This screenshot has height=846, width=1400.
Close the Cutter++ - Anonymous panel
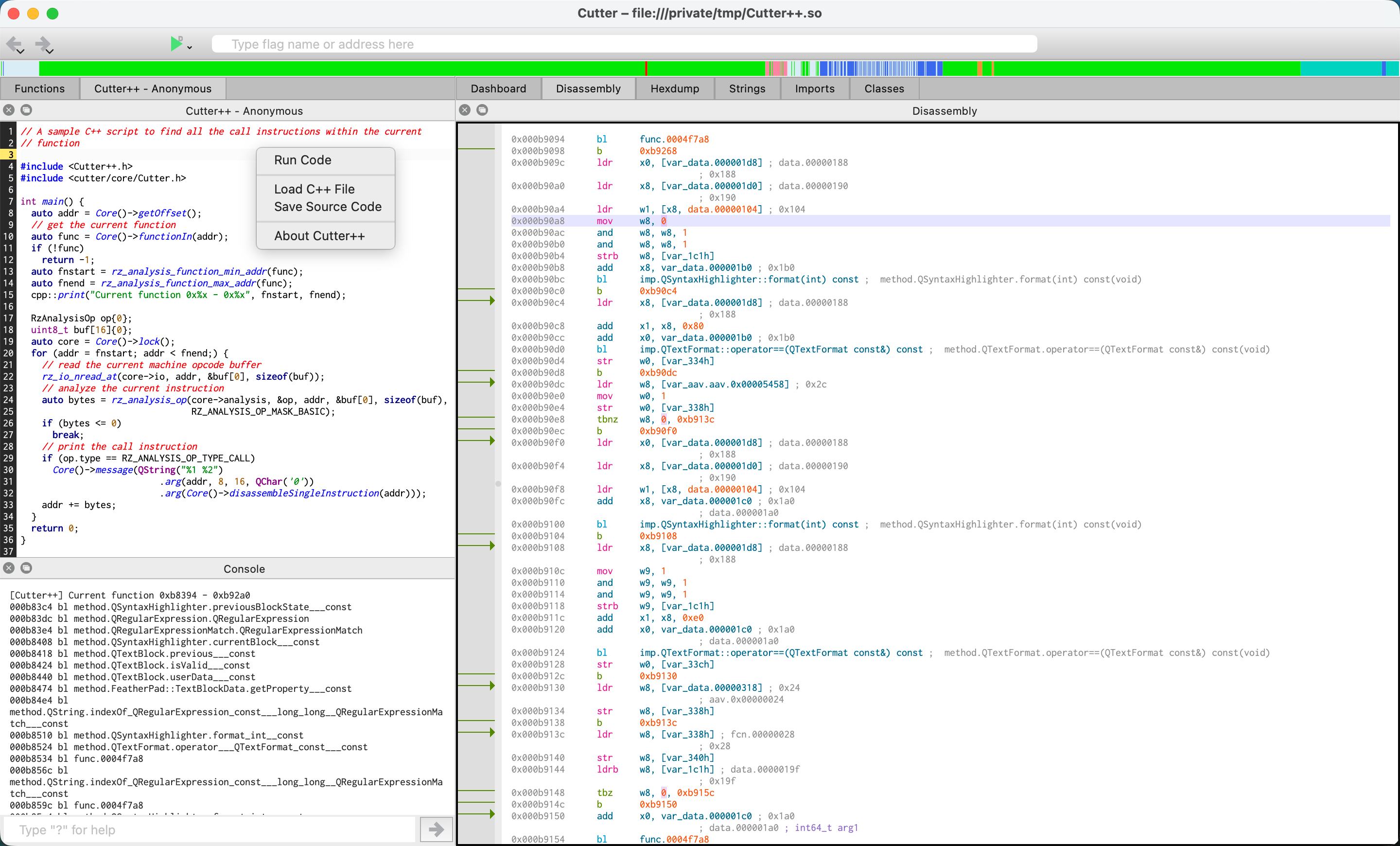(x=9, y=110)
